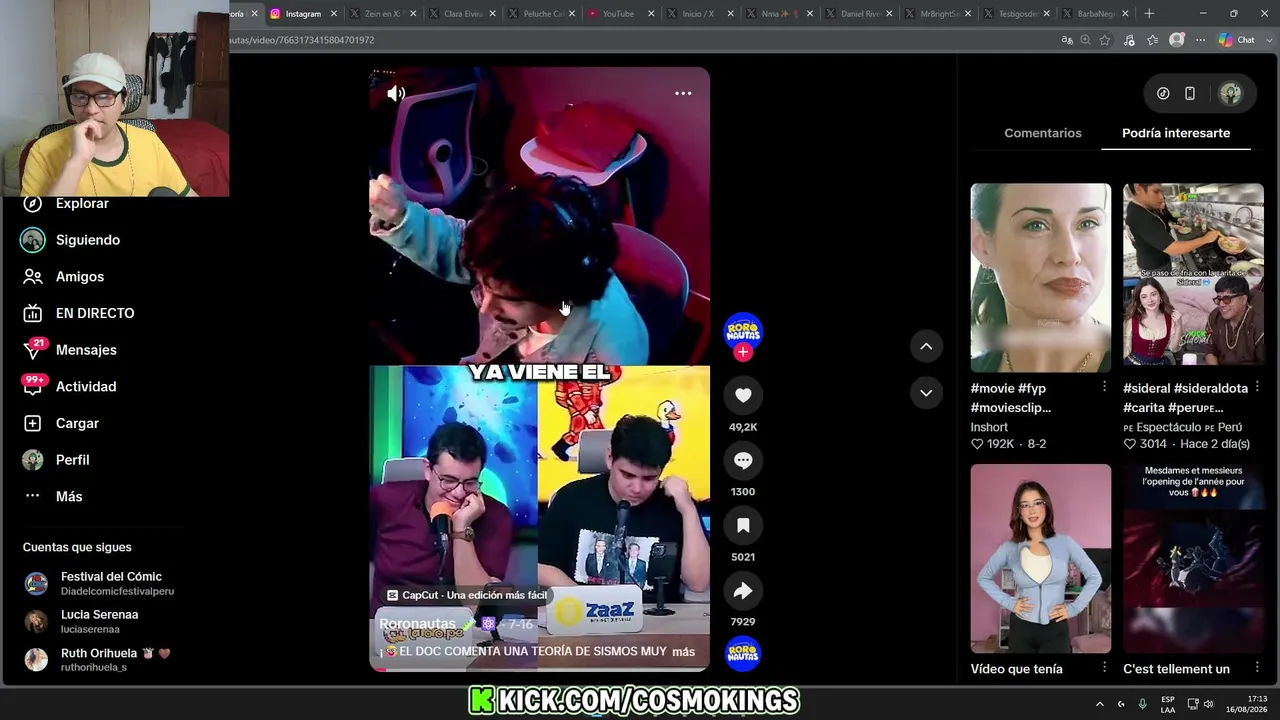Open the #sideral #sideraldota recommended video thumbnail
Screen dimensions: 1280x720
(x=1193, y=274)
